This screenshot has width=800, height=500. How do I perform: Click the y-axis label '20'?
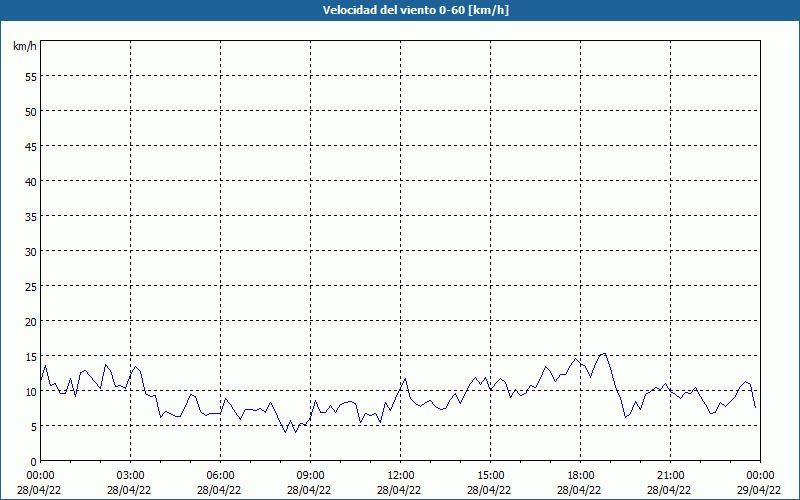(31, 321)
